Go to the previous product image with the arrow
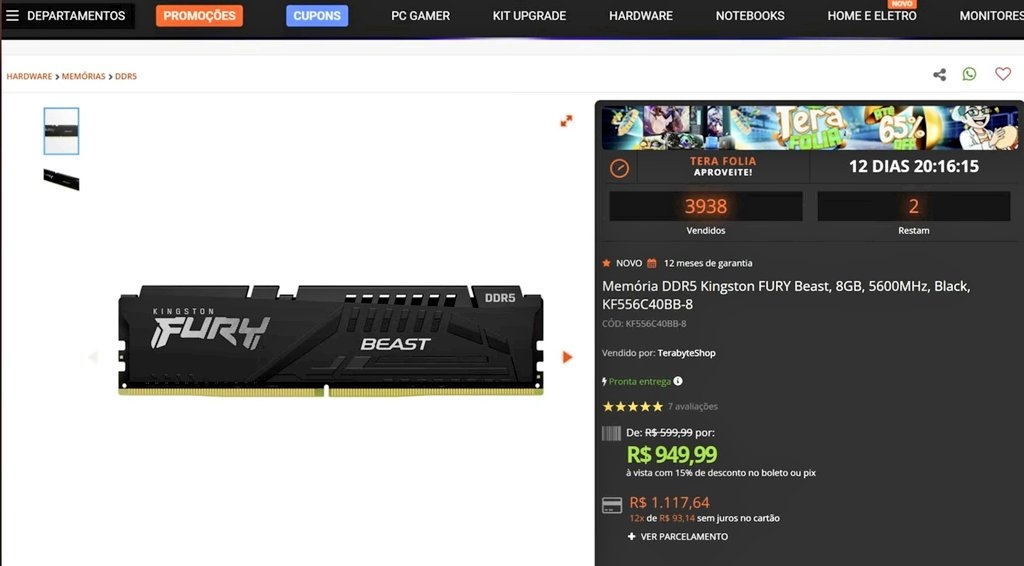The width and height of the screenshot is (1024, 566). point(93,357)
